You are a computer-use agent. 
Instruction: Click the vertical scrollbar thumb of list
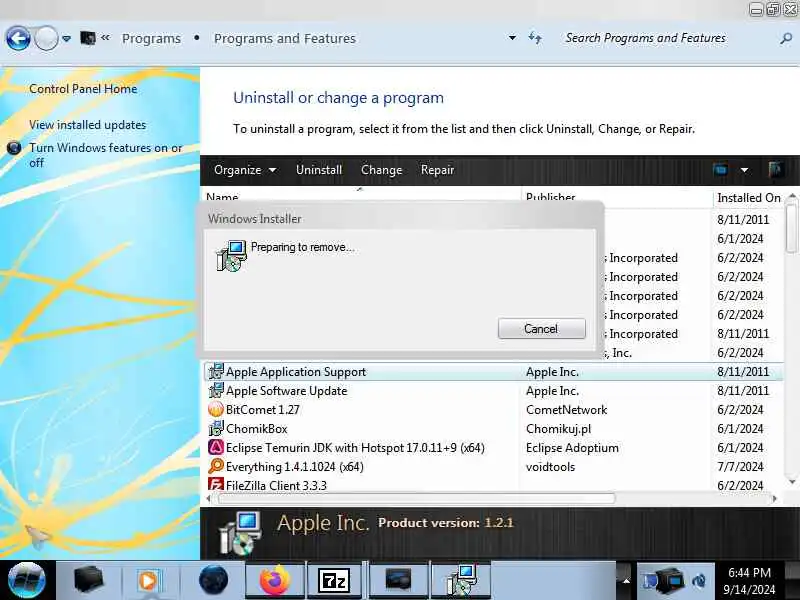click(792, 228)
